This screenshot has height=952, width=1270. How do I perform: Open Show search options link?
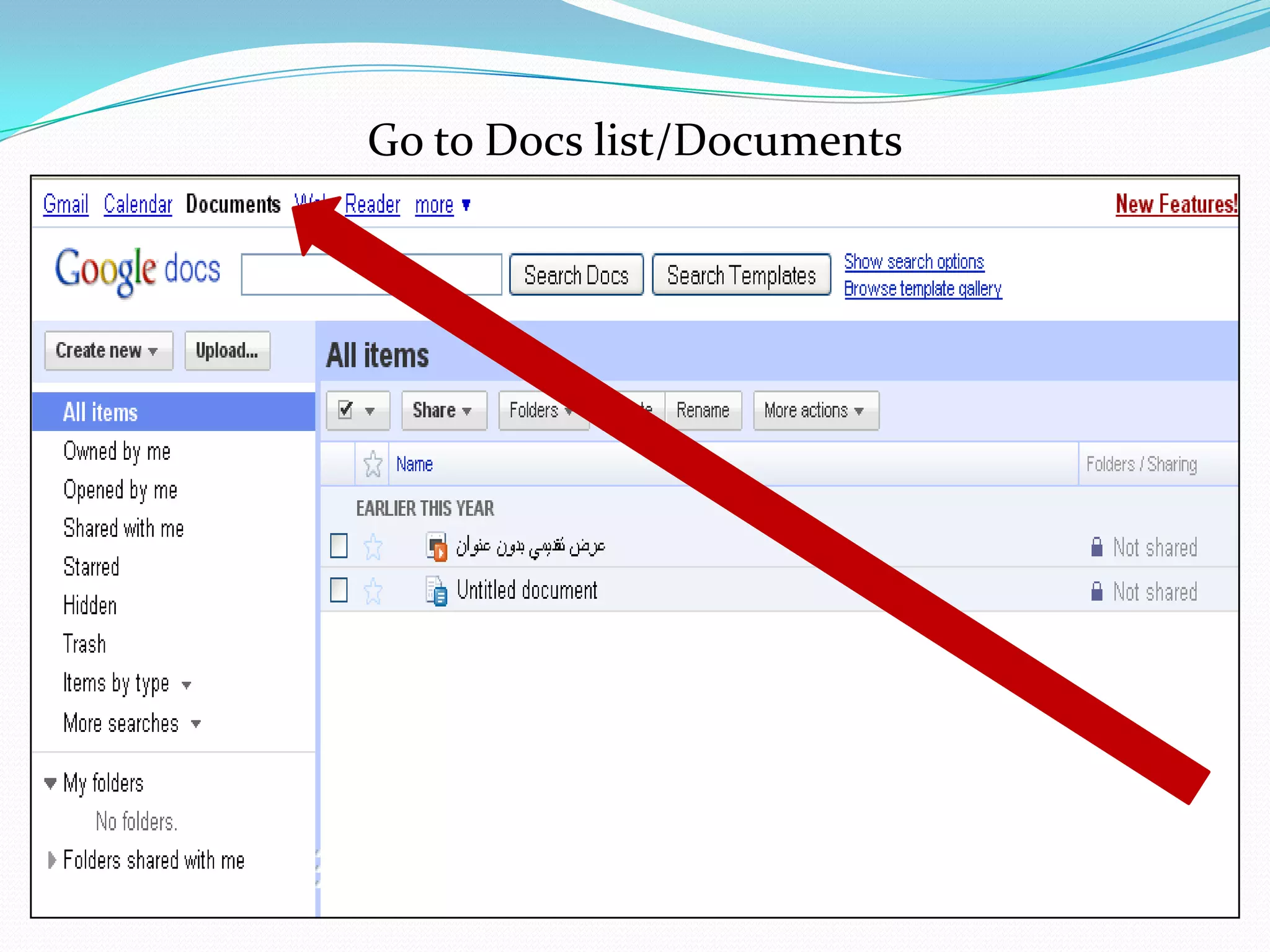coord(914,262)
